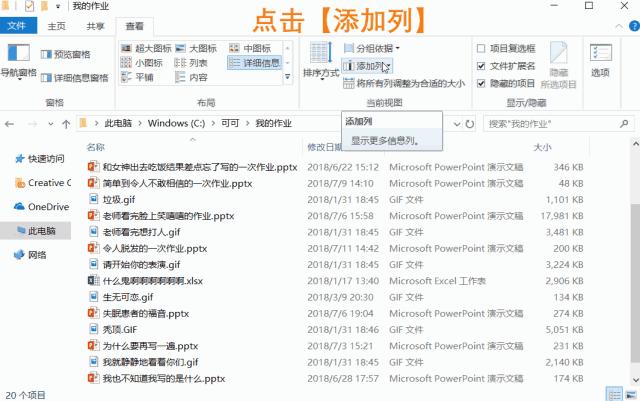This screenshot has width=640, height=401.
Task: Expand the layout gallery more arrow
Action: click(x=288, y=77)
